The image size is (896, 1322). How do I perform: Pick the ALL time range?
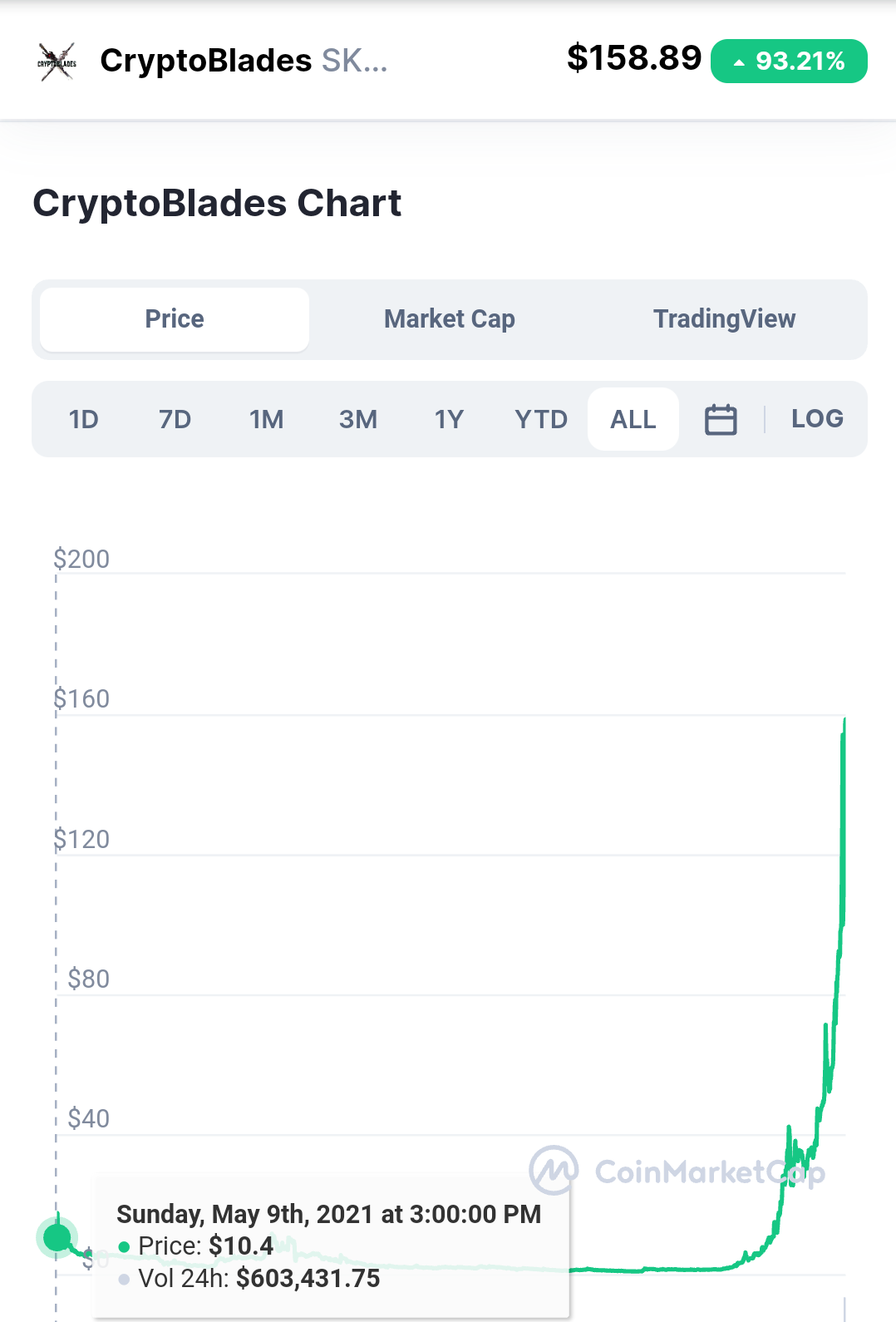(633, 419)
